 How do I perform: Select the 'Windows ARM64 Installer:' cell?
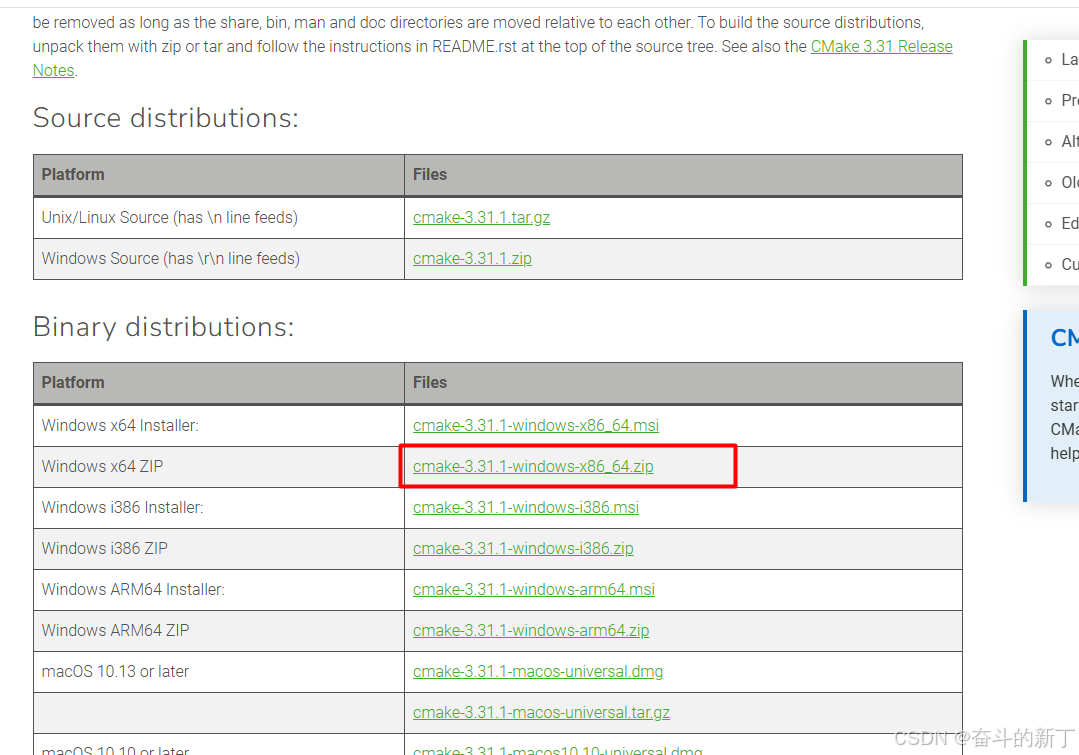point(219,589)
